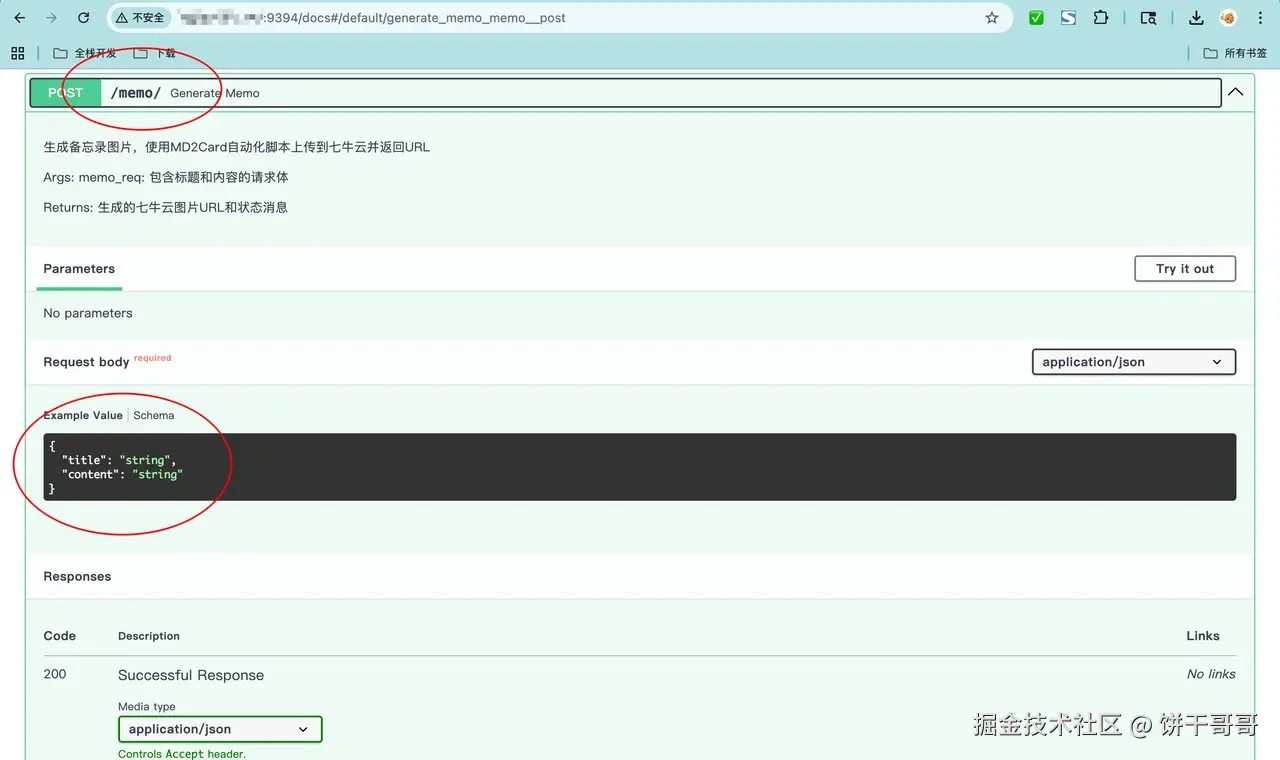The height and width of the screenshot is (760, 1280).
Task: Open the request body application/json dropdown
Action: 1133,362
